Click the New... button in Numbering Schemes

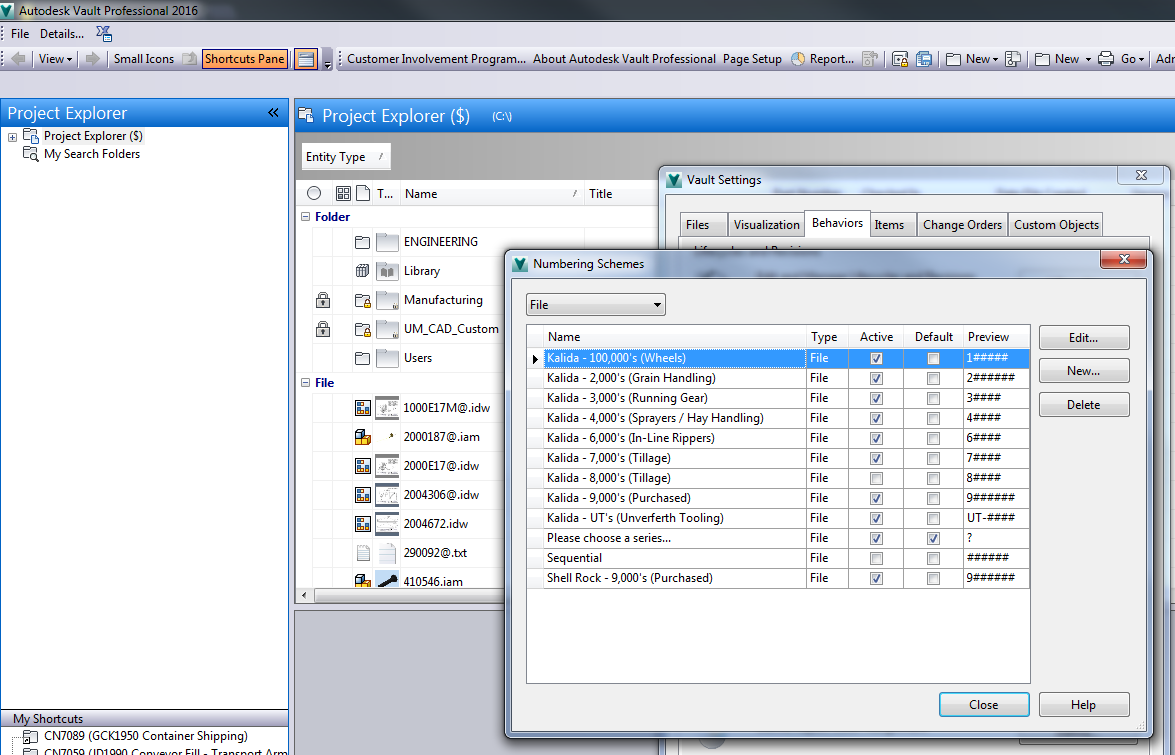[x=1084, y=370]
